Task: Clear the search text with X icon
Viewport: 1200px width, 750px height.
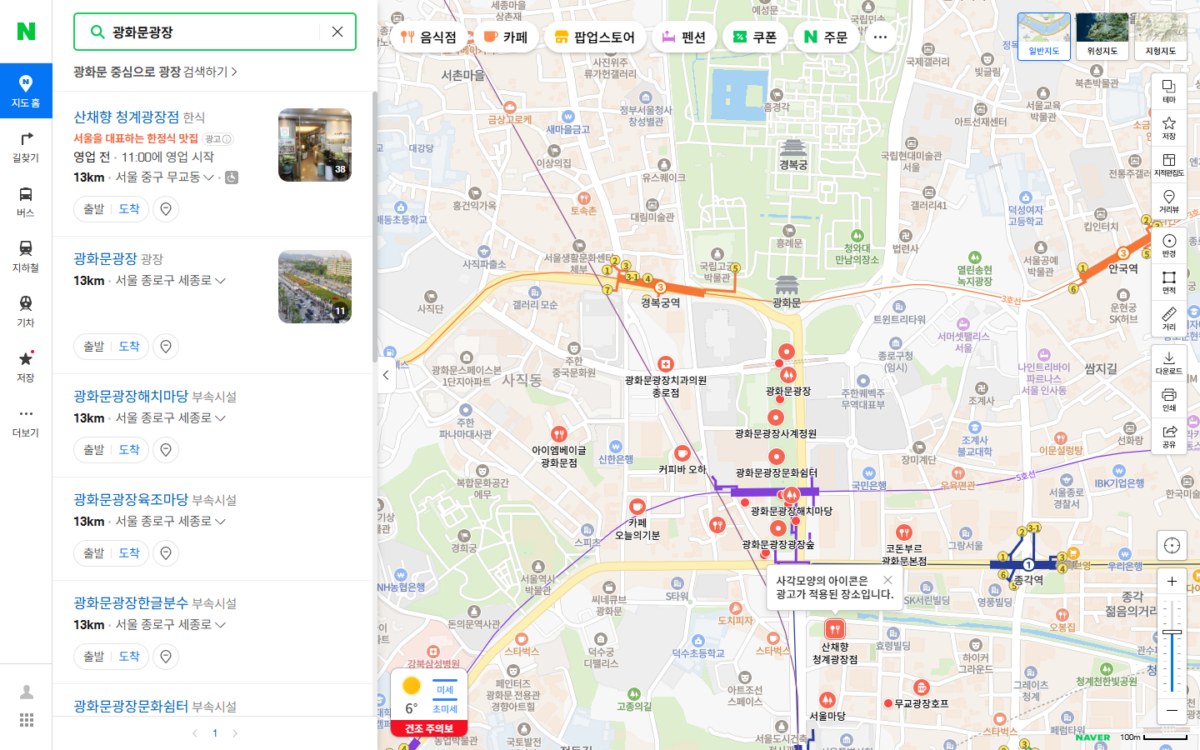Action: [x=337, y=32]
